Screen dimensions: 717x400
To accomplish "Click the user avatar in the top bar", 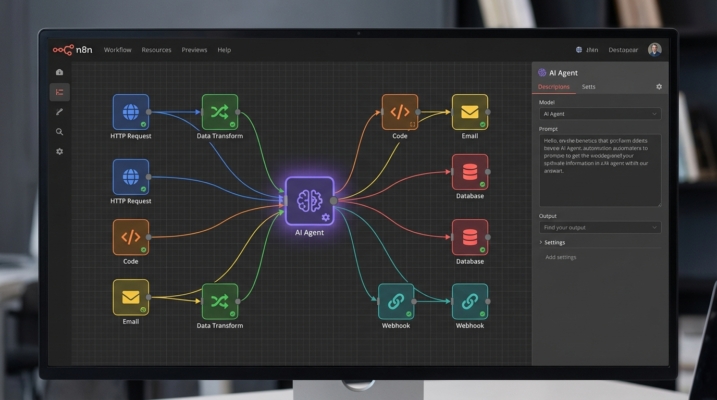I will click(655, 49).
